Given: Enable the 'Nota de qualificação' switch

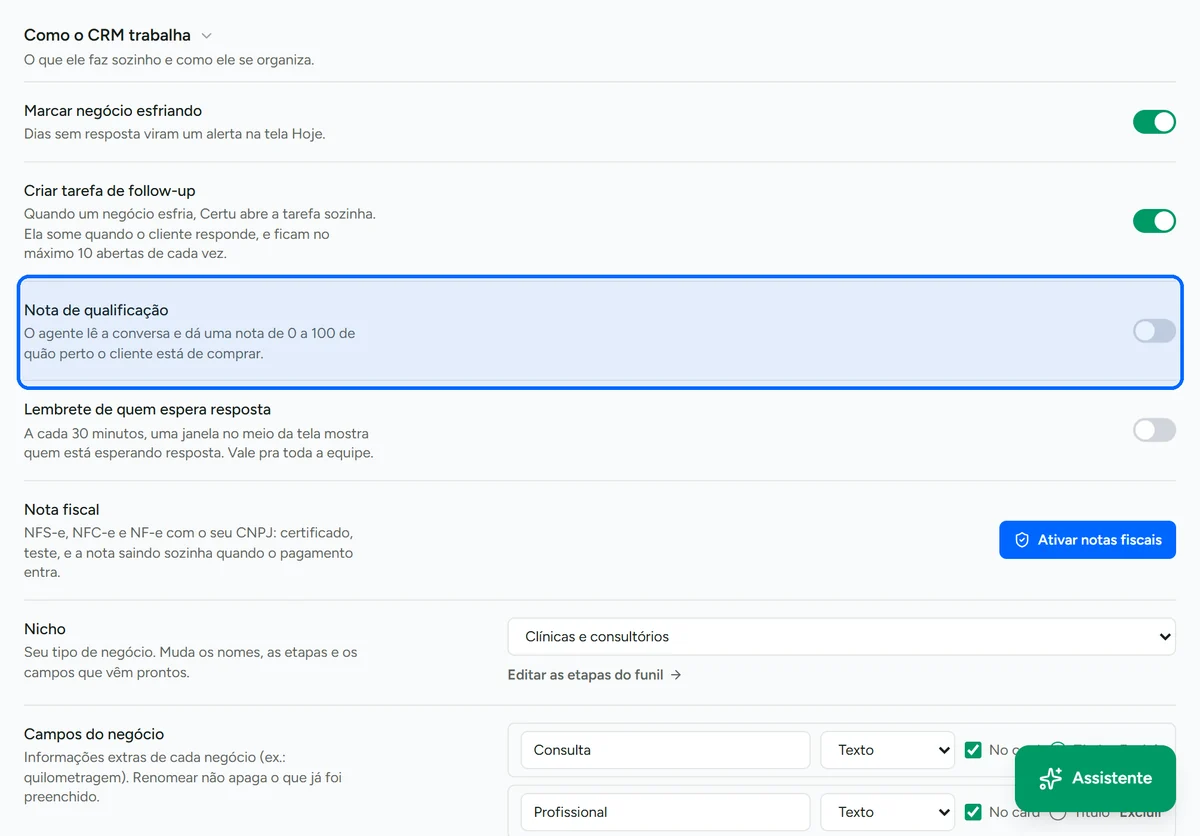Looking at the screenshot, I should [1154, 331].
